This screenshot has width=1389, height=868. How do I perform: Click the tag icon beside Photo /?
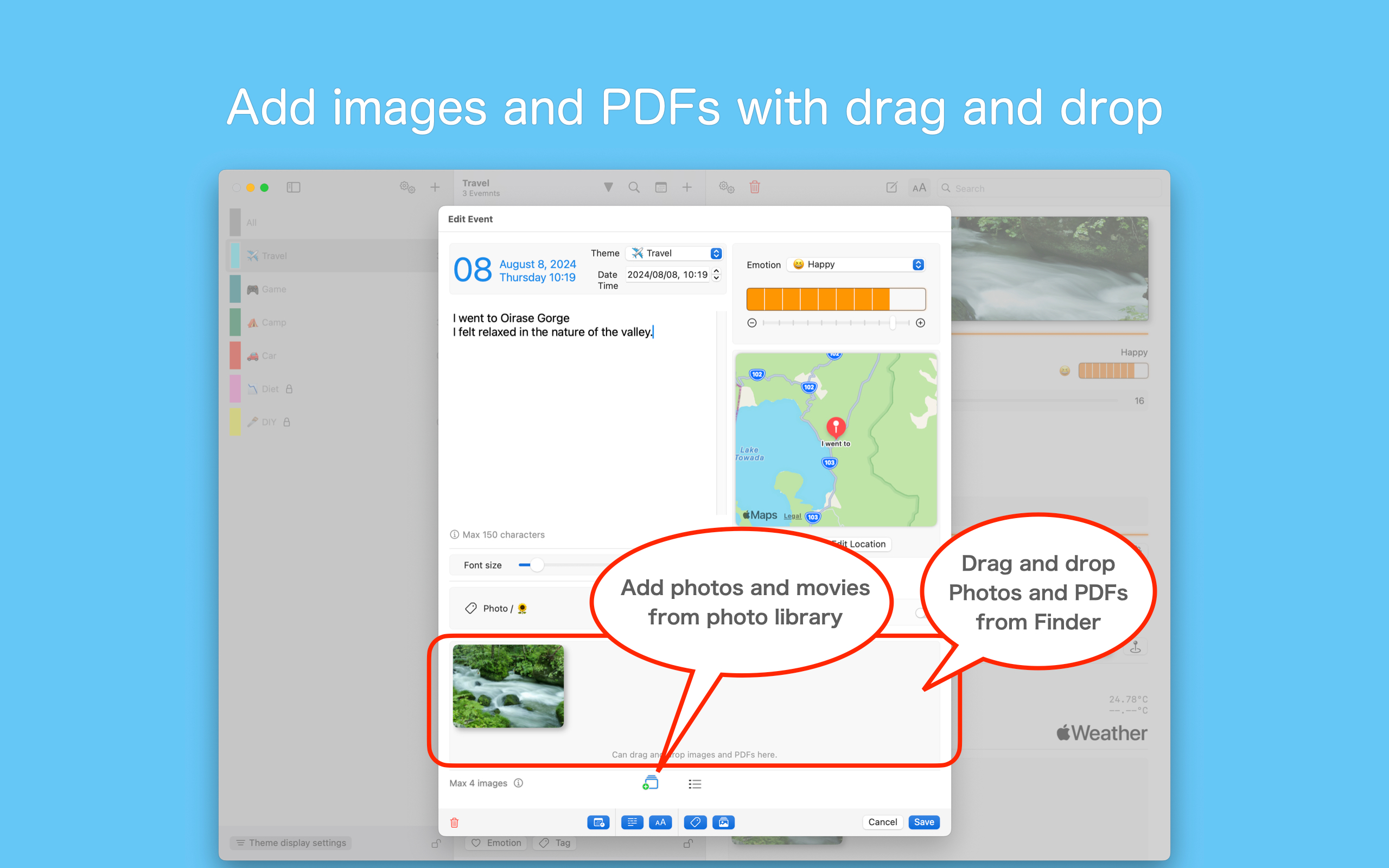(470, 608)
